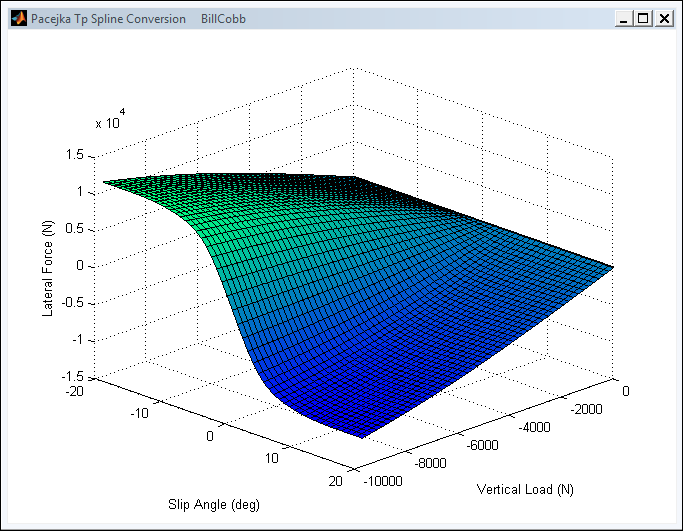The height and width of the screenshot is (531, 683).
Task: Click the -0.5 tick on the Lateral Force axis
Action: [x=72, y=302]
